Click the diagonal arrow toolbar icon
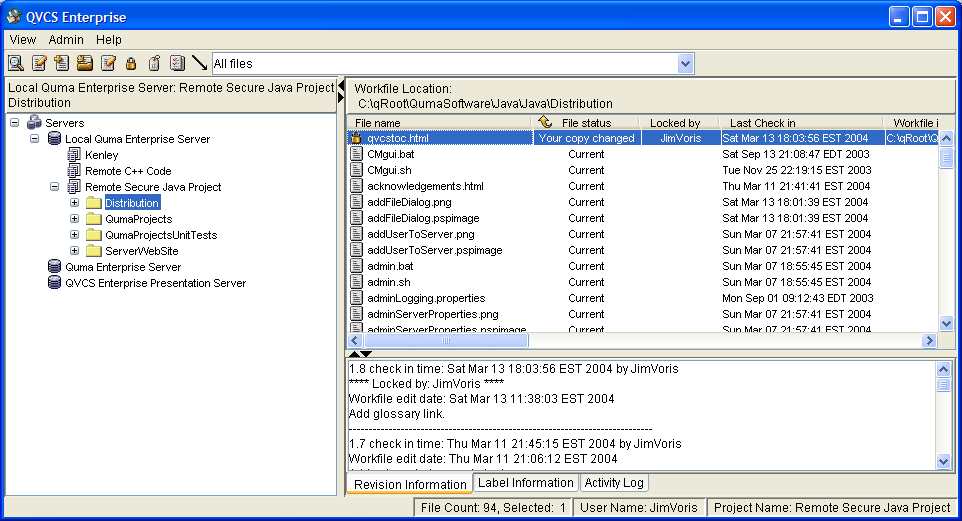 [199, 63]
